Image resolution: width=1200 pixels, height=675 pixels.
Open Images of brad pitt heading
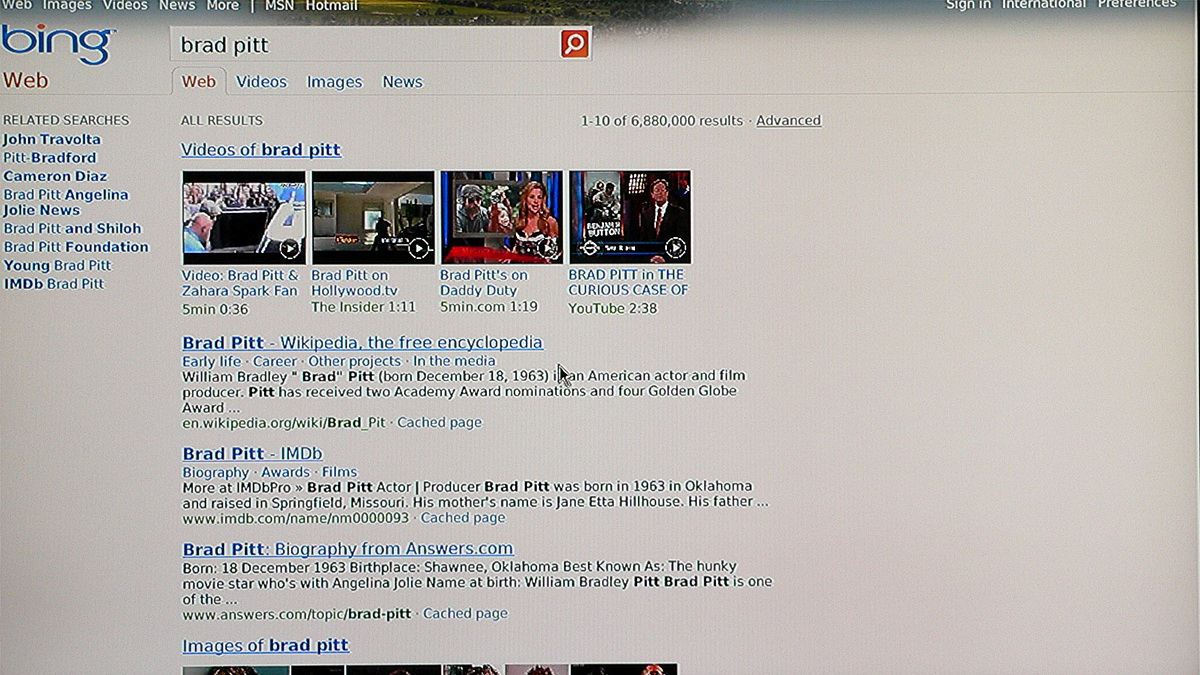click(x=265, y=646)
